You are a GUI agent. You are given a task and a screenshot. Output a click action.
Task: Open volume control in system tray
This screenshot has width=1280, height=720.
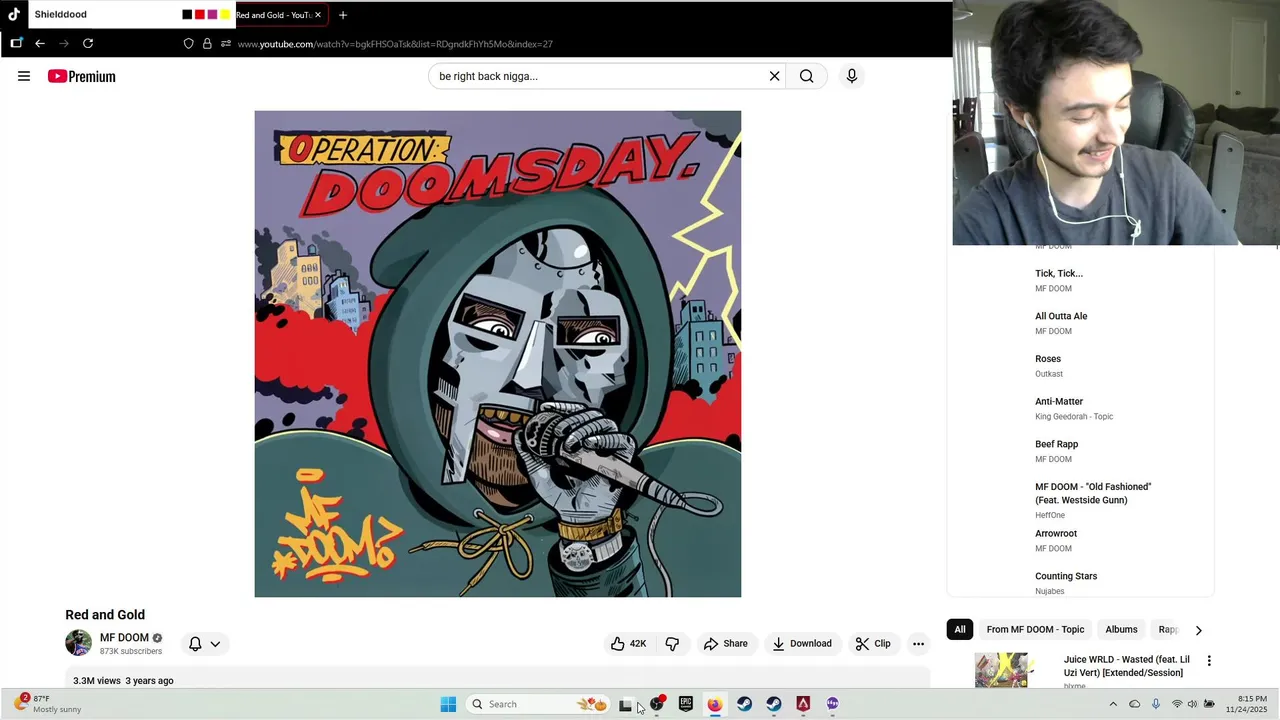click(x=1192, y=704)
